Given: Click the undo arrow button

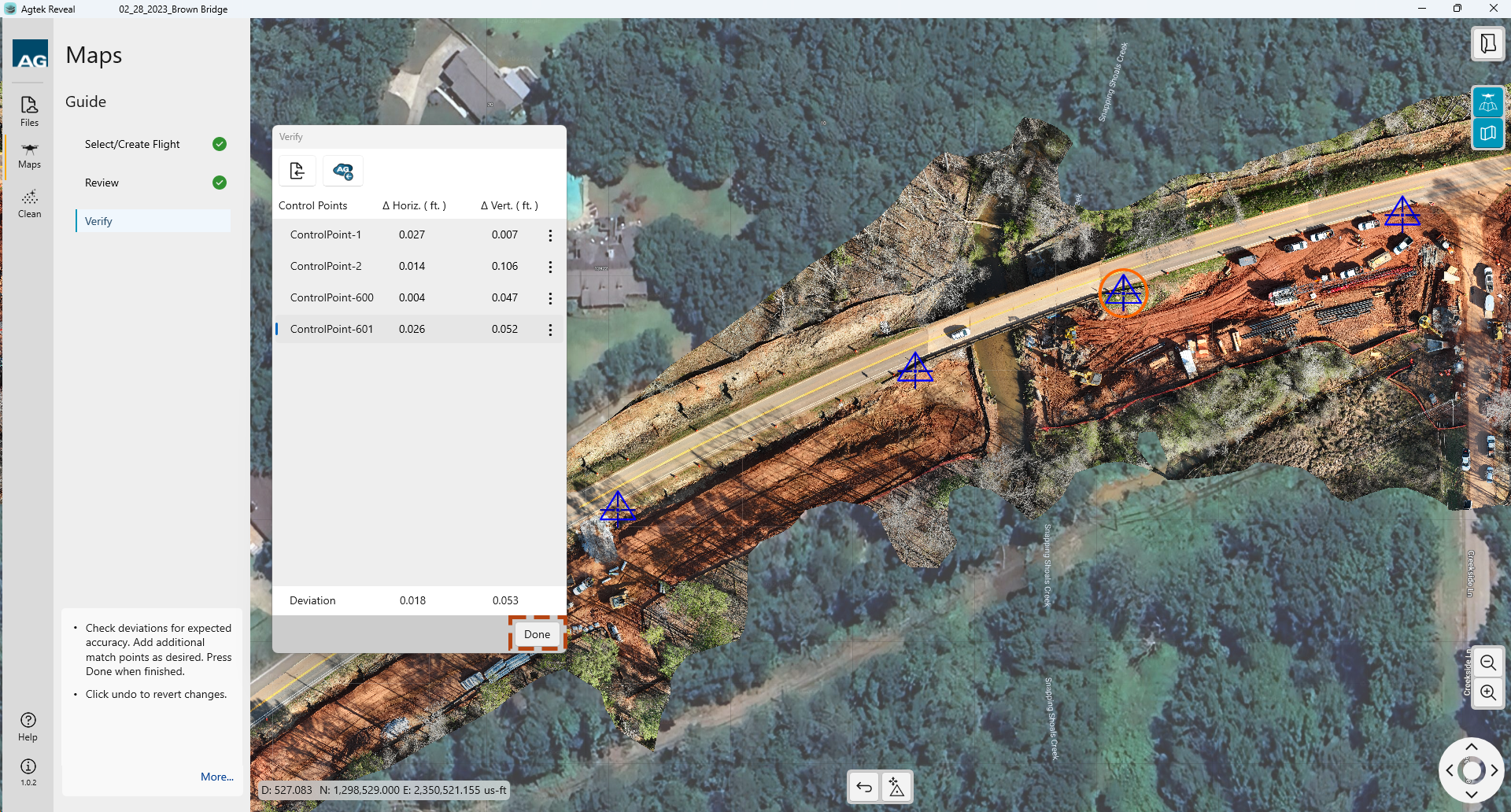Looking at the screenshot, I should coord(864,787).
